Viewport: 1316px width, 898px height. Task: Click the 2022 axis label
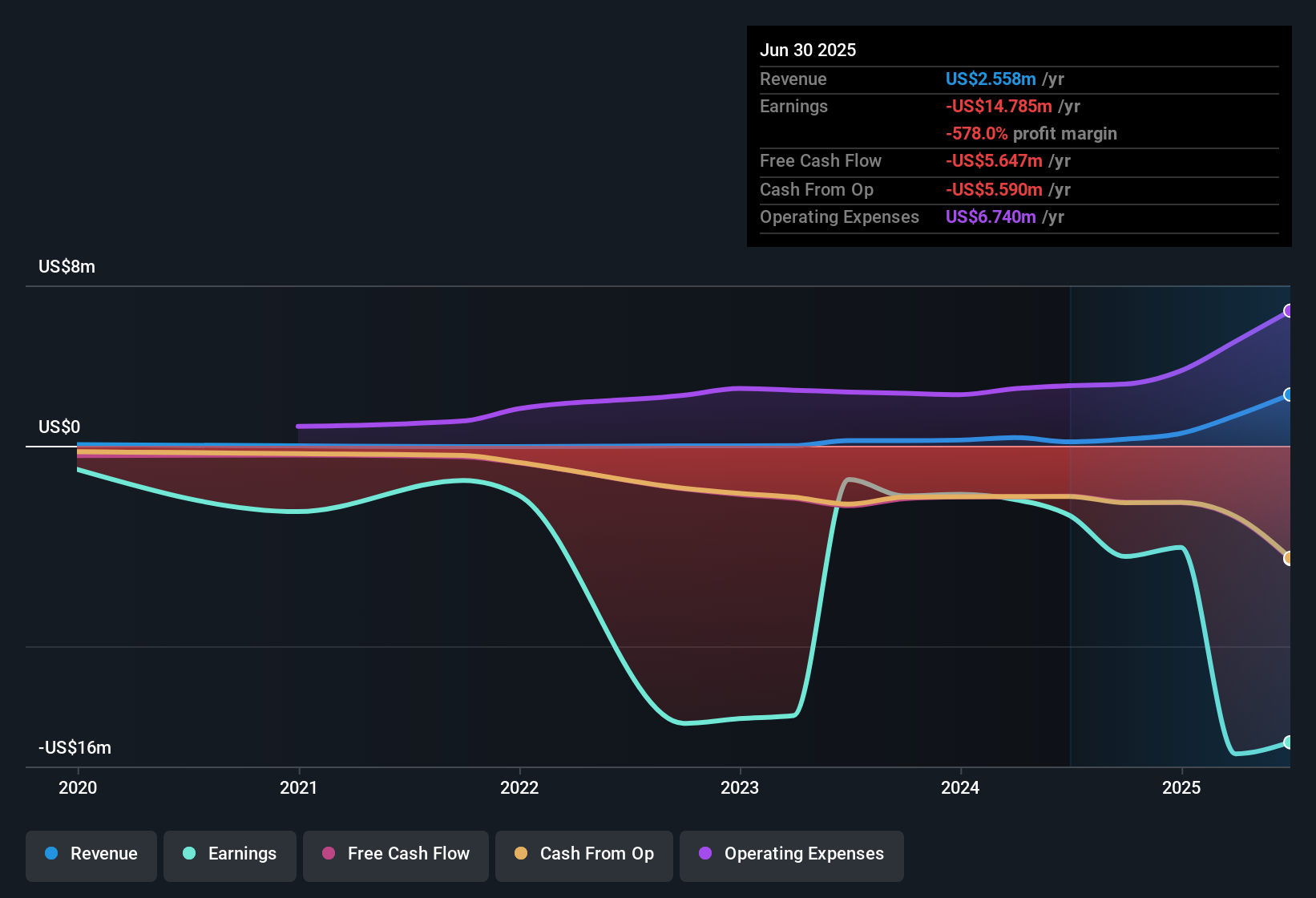tap(519, 787)
